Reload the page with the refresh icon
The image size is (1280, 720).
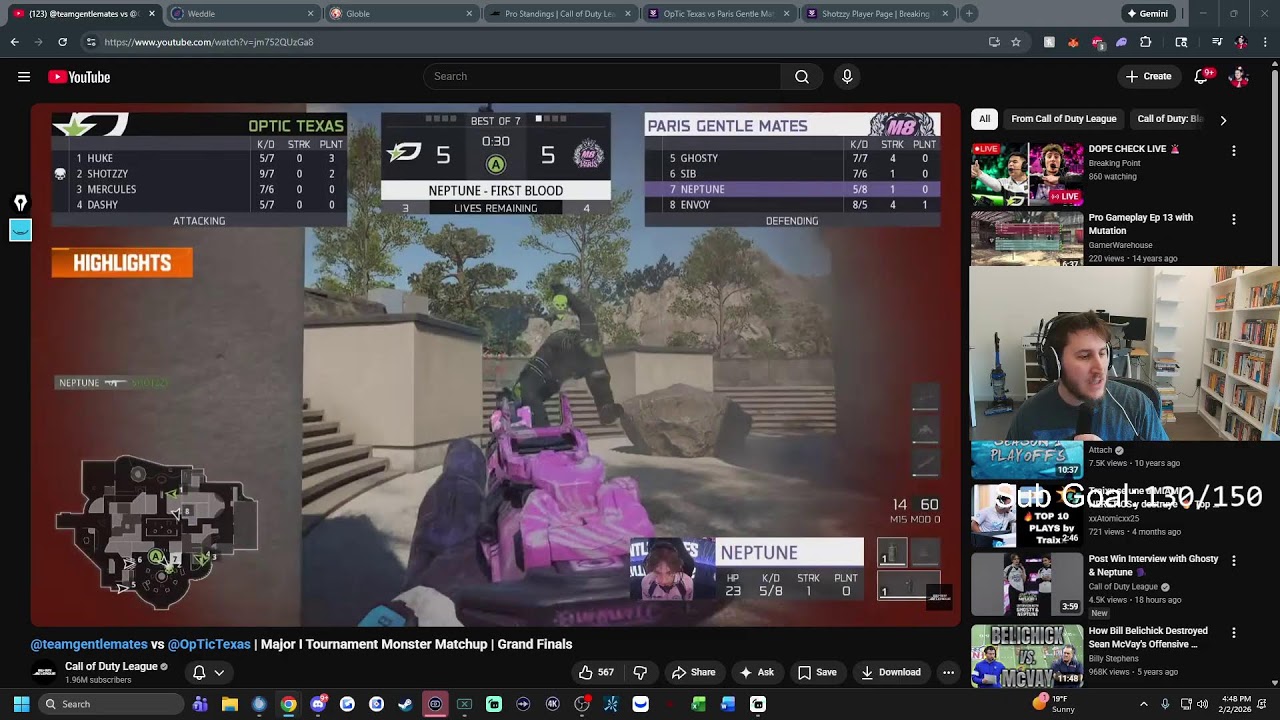pos(62,42)
